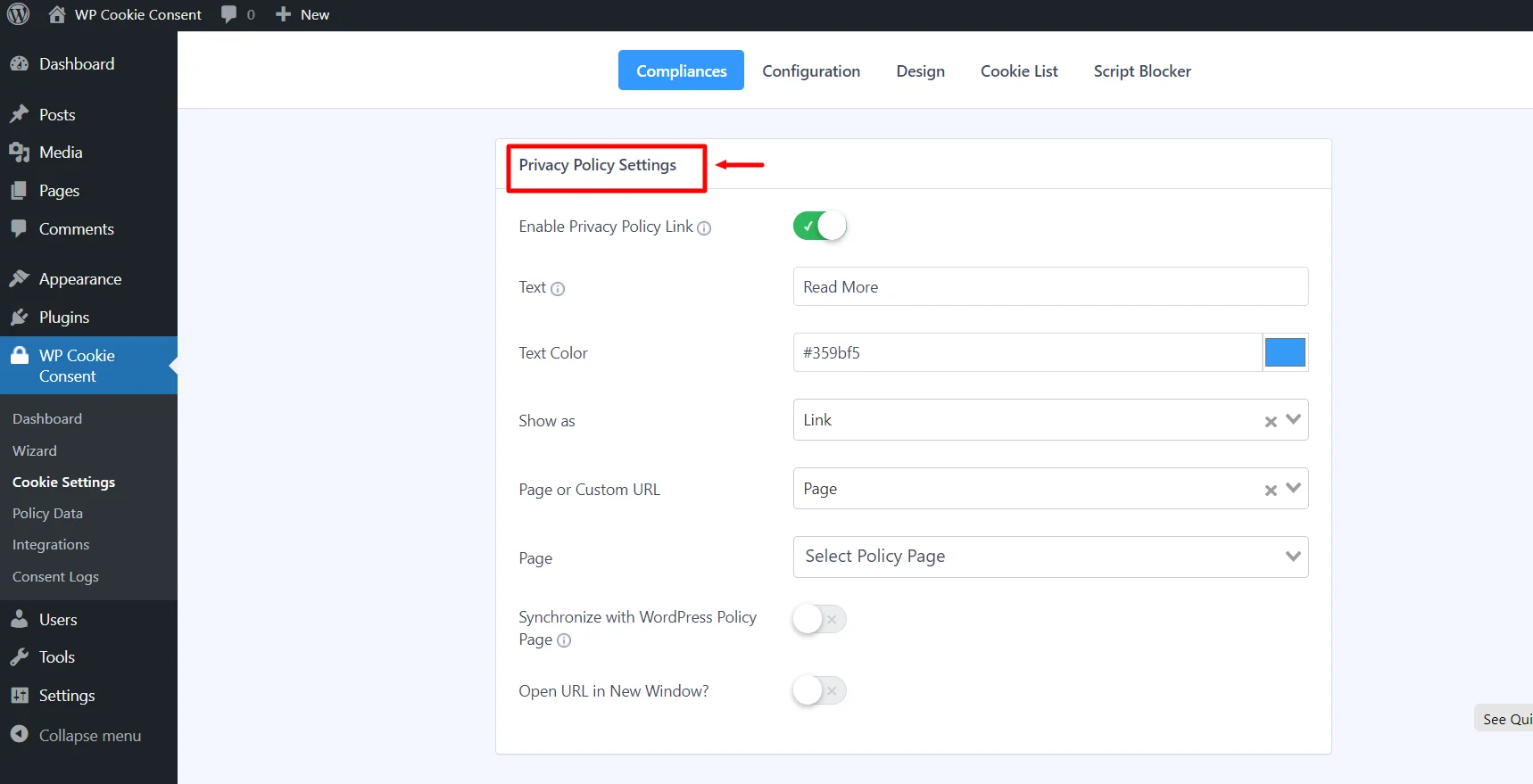Click the Appearance paintbrush icon

(20, 279)
